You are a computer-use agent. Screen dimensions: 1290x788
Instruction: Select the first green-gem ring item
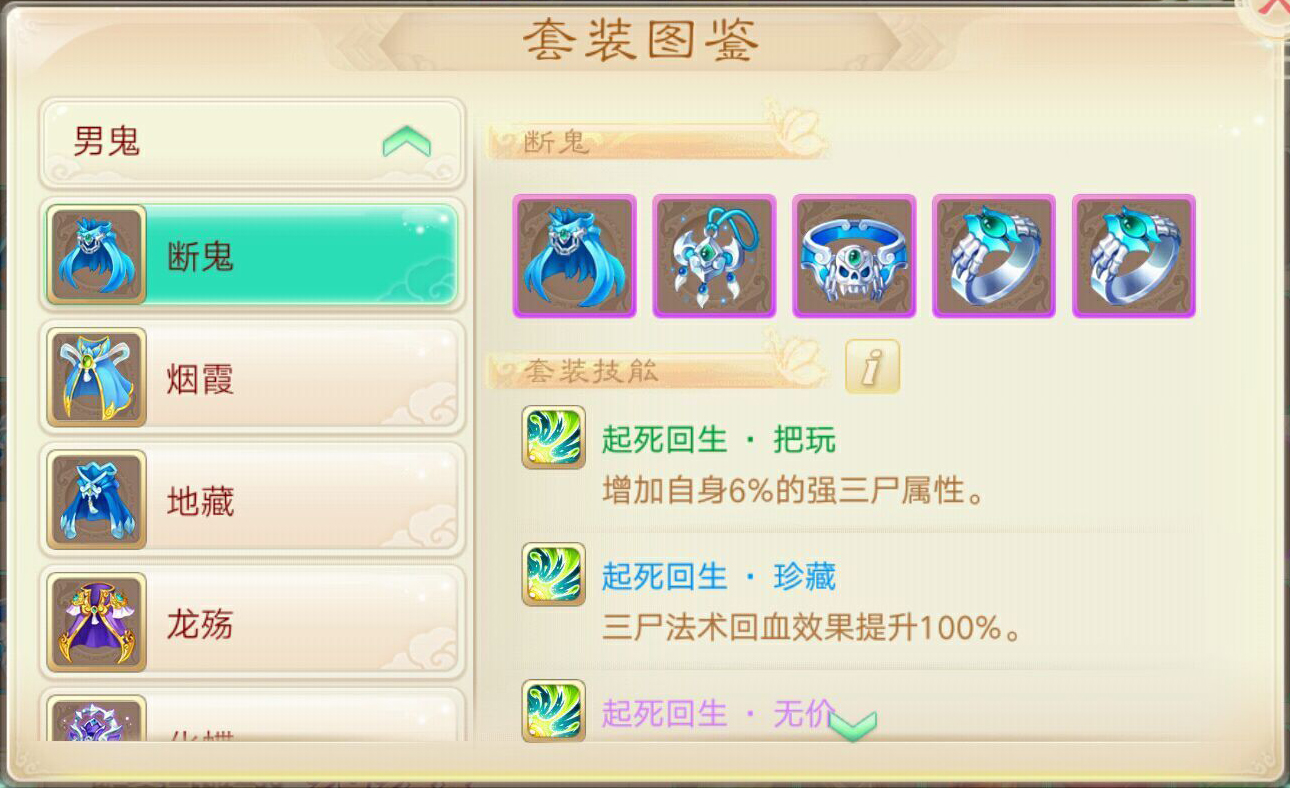tap(994, 256)
